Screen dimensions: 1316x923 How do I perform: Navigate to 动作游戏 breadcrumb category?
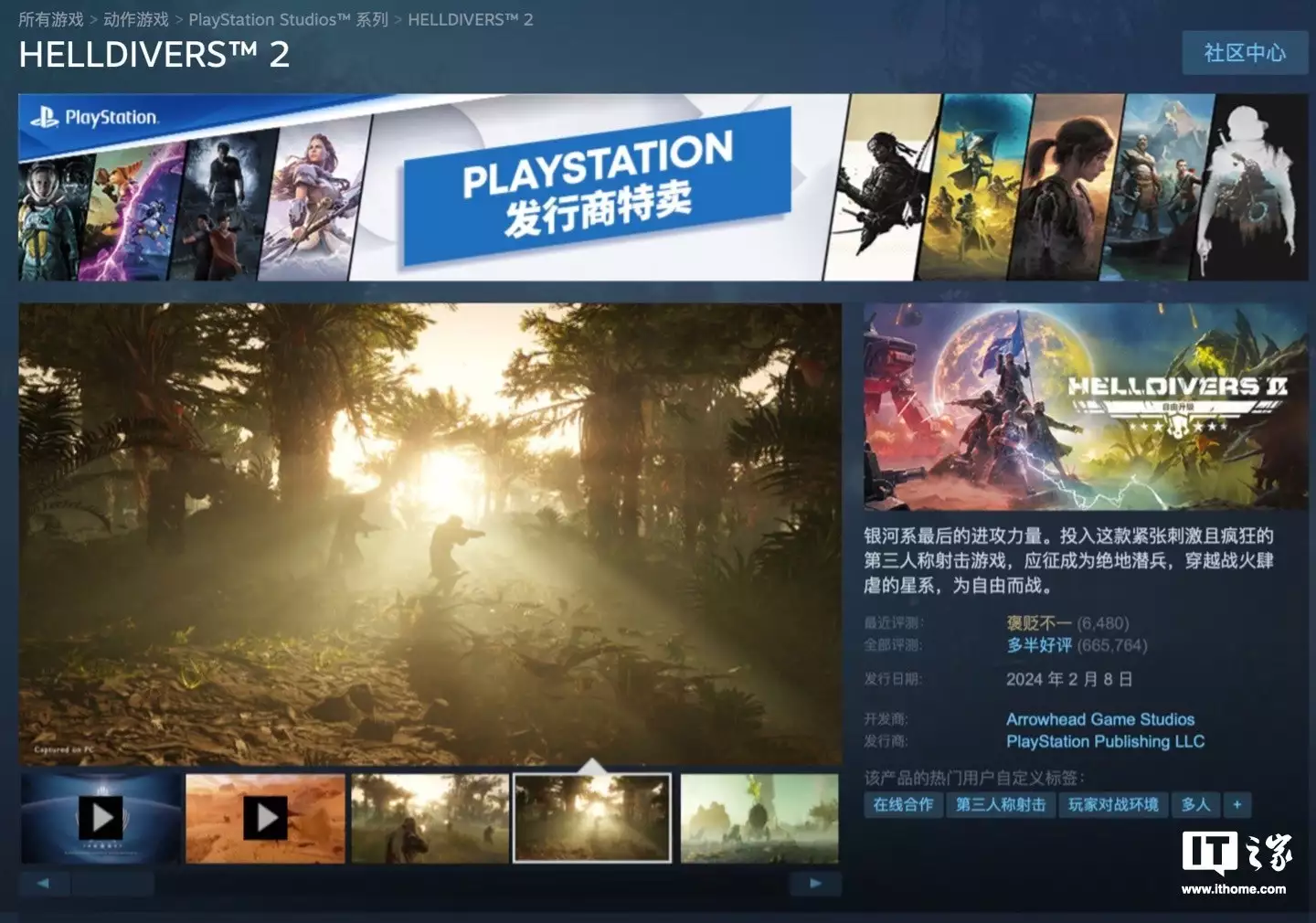[136, 19]
